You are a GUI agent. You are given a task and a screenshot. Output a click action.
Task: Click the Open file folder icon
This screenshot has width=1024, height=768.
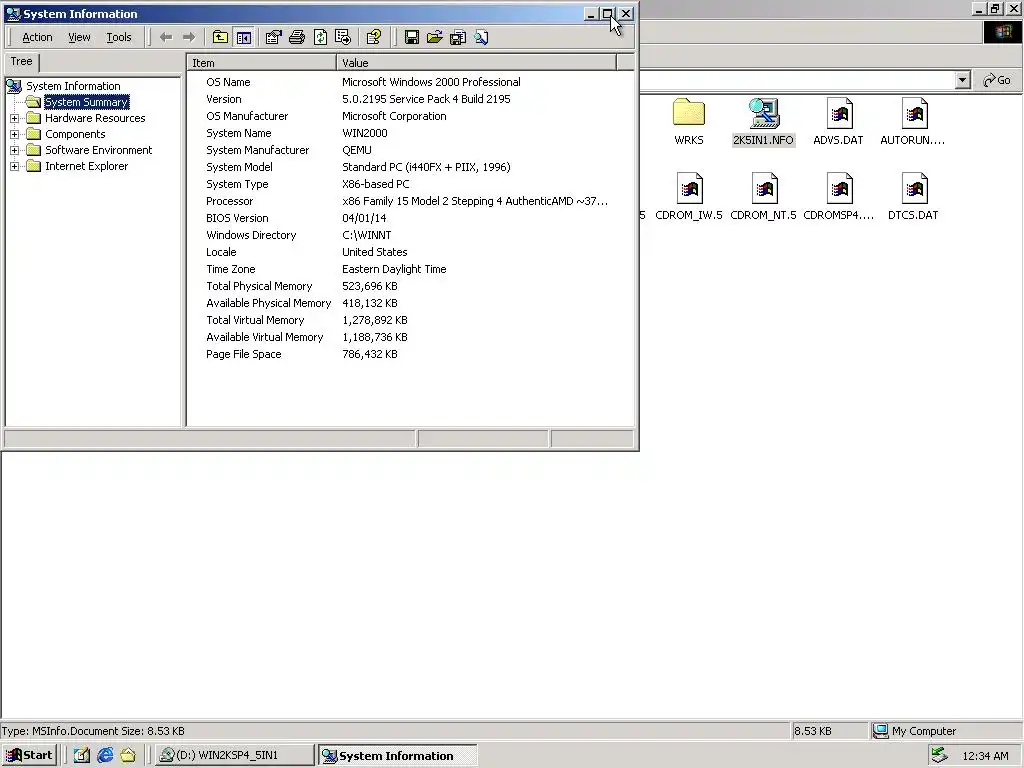point(434,37)
